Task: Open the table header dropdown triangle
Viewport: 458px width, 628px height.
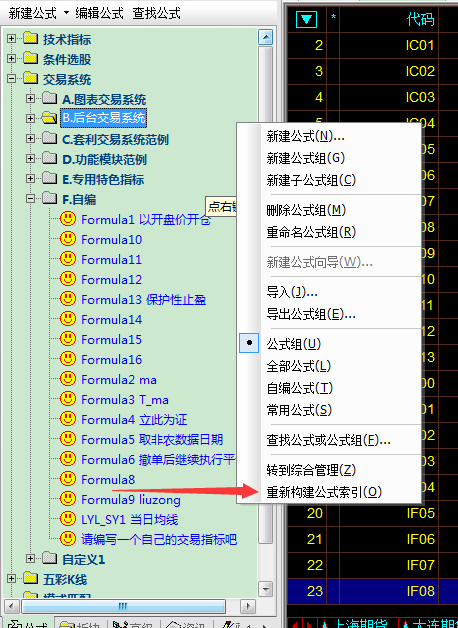Action: point(307,19)
